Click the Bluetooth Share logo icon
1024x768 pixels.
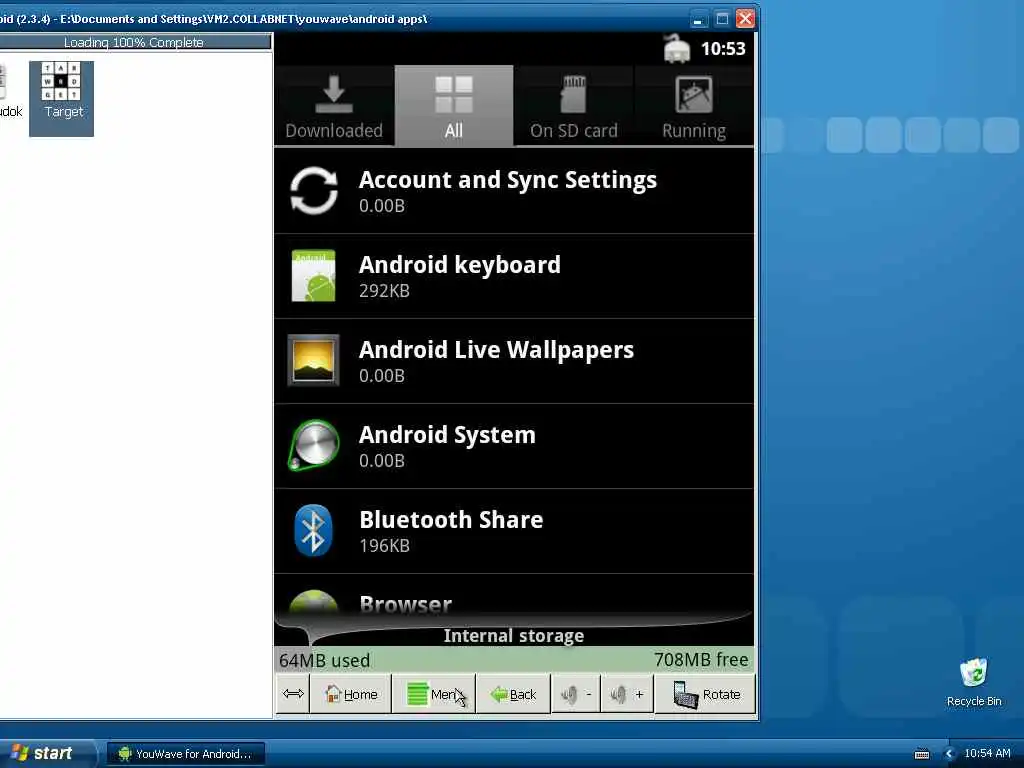coord(313,530)
